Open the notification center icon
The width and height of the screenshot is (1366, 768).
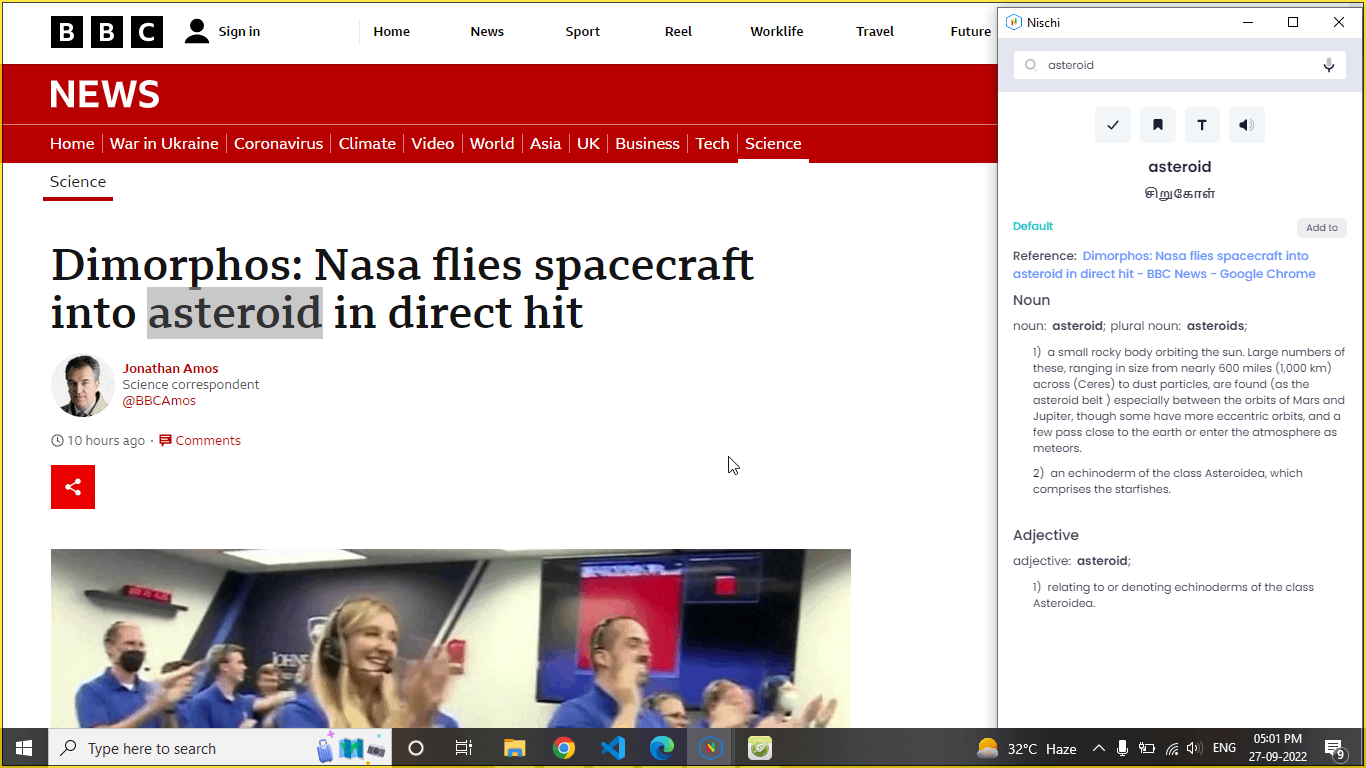pos(1334,748)
